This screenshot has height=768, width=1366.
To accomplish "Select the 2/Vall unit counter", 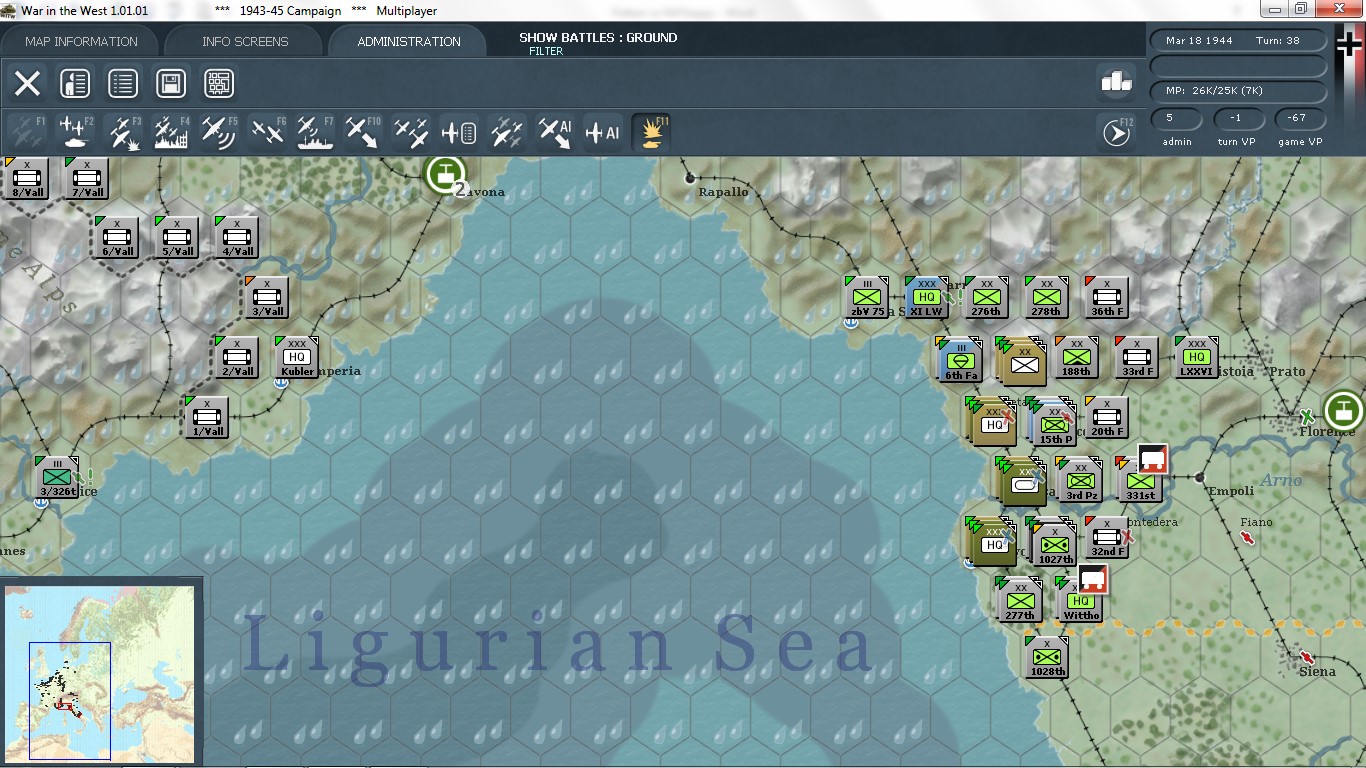I will click(x=237, y=358).
